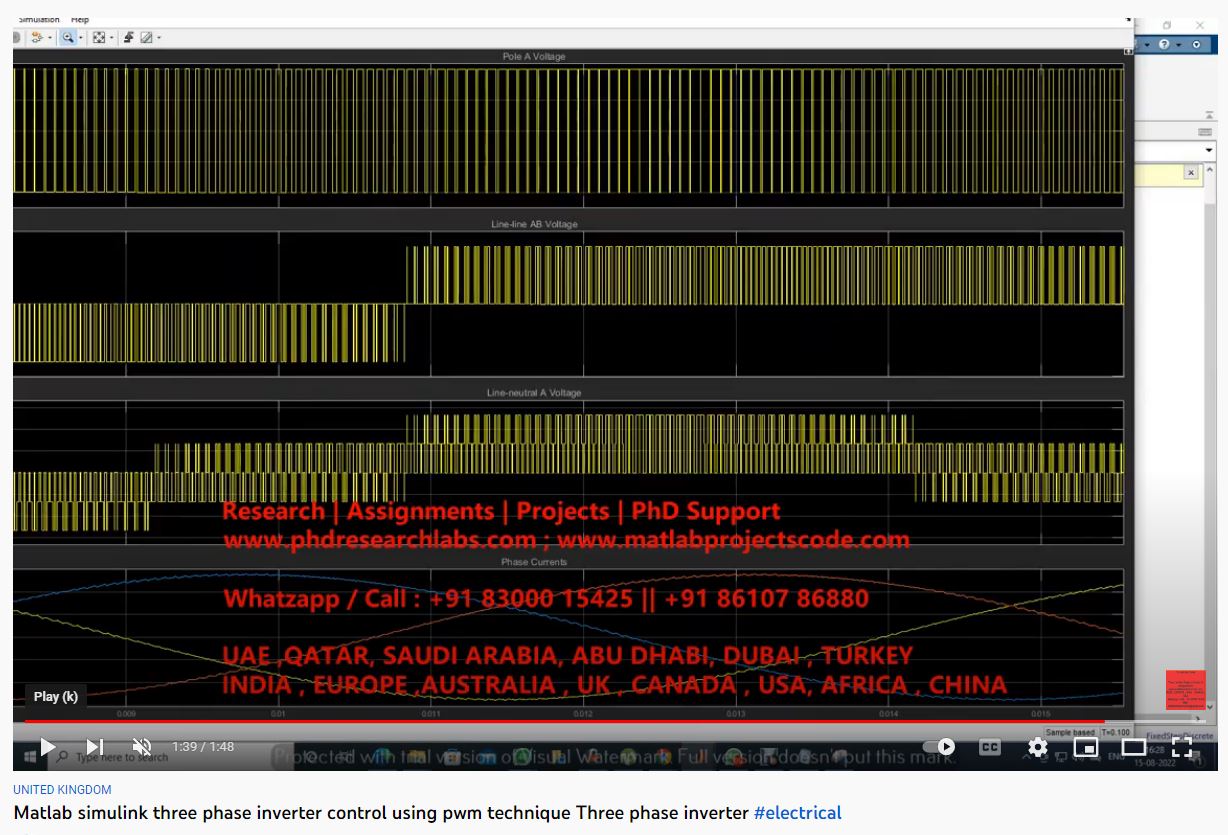Image resolution: width=1228 pixels, height=835 pixels.
Task: Expand the dropdown arrow beside the help icon
Action: pos(1178,45)
